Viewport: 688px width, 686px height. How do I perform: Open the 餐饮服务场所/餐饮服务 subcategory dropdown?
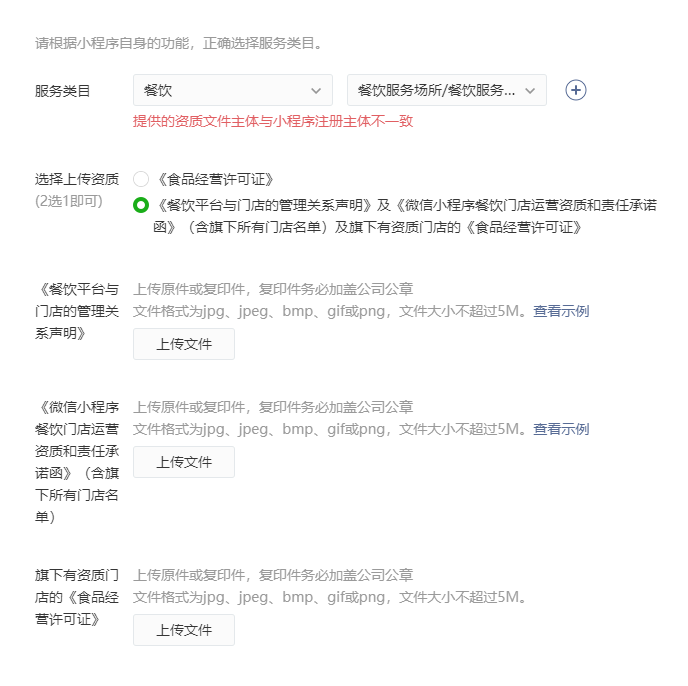coord(447,90)
